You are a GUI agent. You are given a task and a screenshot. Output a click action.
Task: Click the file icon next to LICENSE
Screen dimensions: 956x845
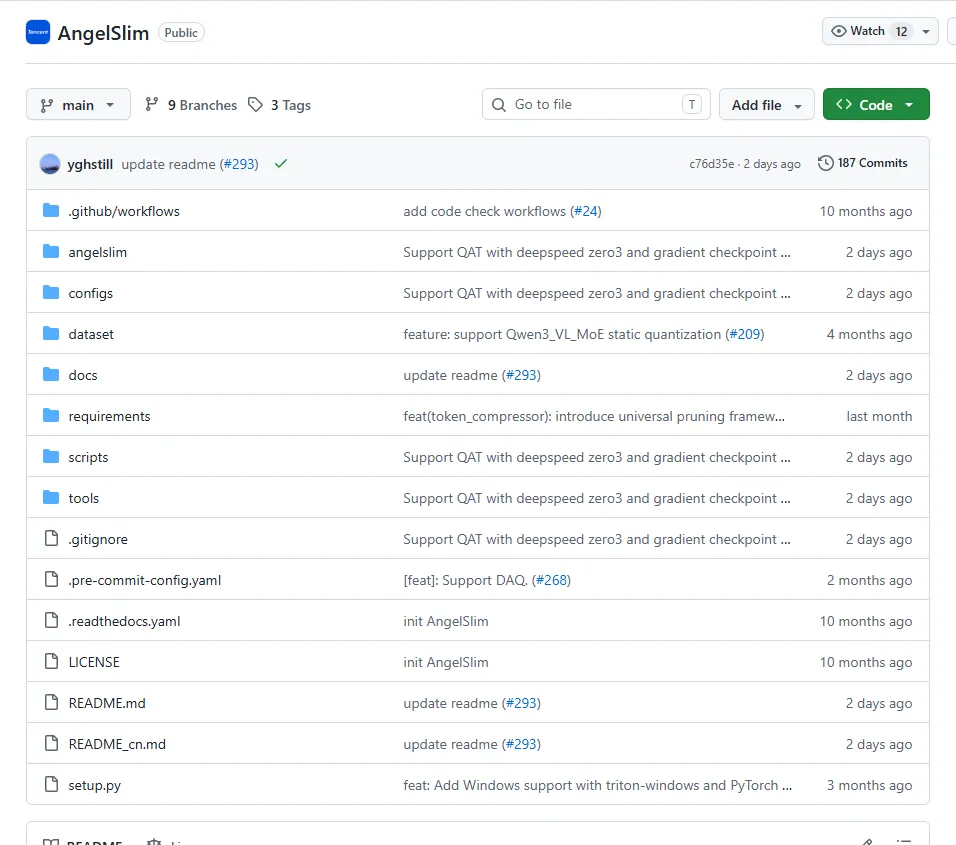click(x=52, y=661)
